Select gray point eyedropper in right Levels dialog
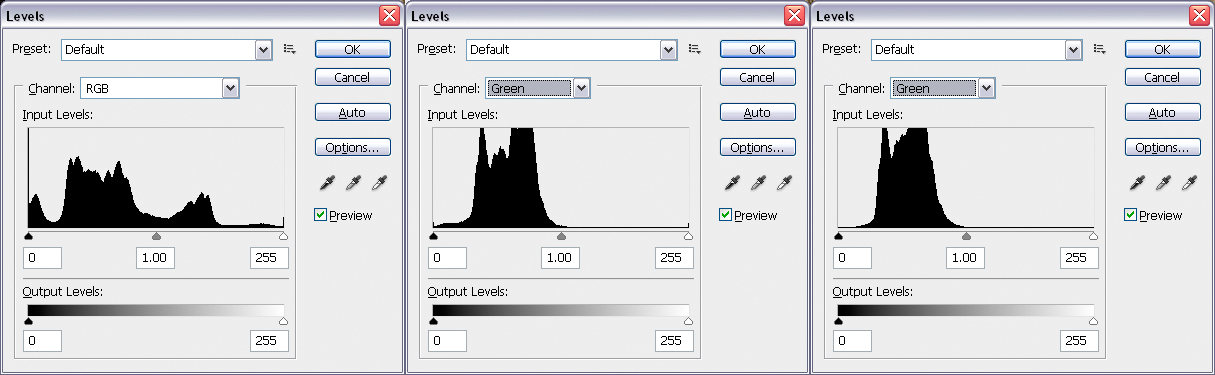This screenshot has width=1215, height=375. pyautogui.click(x=1163, y=182)
